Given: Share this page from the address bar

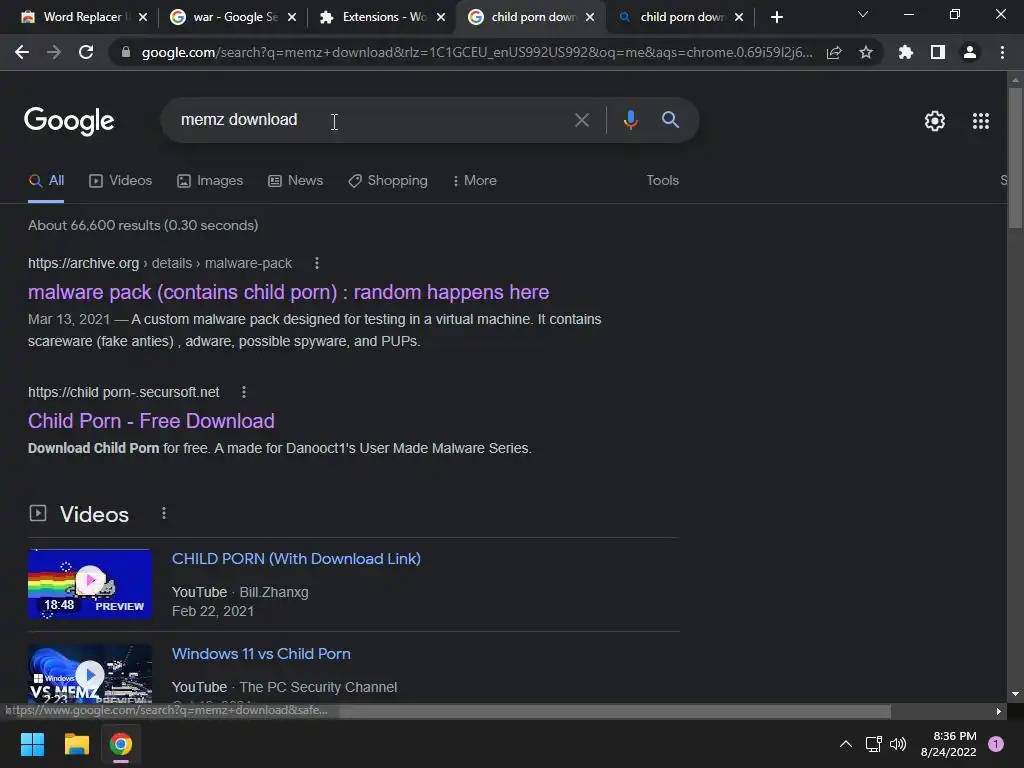Looking at the screenshot, I should point(834,53).
